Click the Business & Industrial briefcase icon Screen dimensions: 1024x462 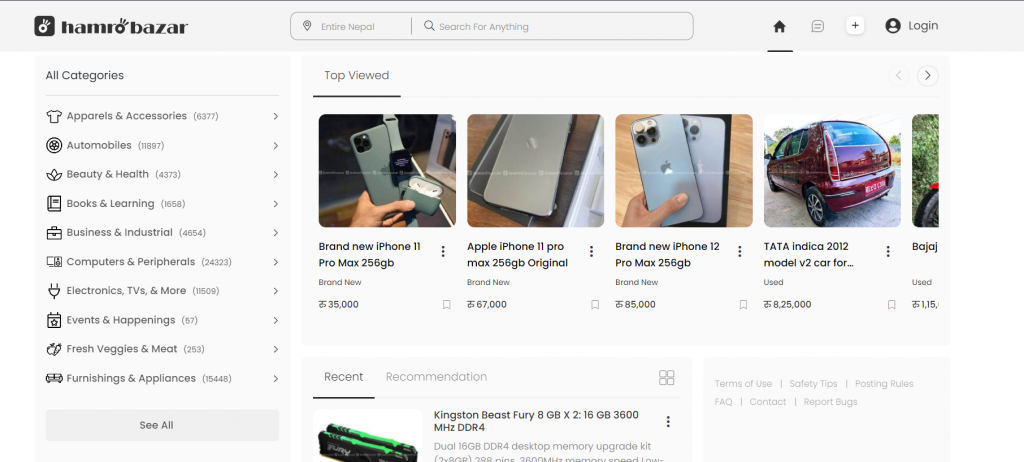click(x=54, y=233)
